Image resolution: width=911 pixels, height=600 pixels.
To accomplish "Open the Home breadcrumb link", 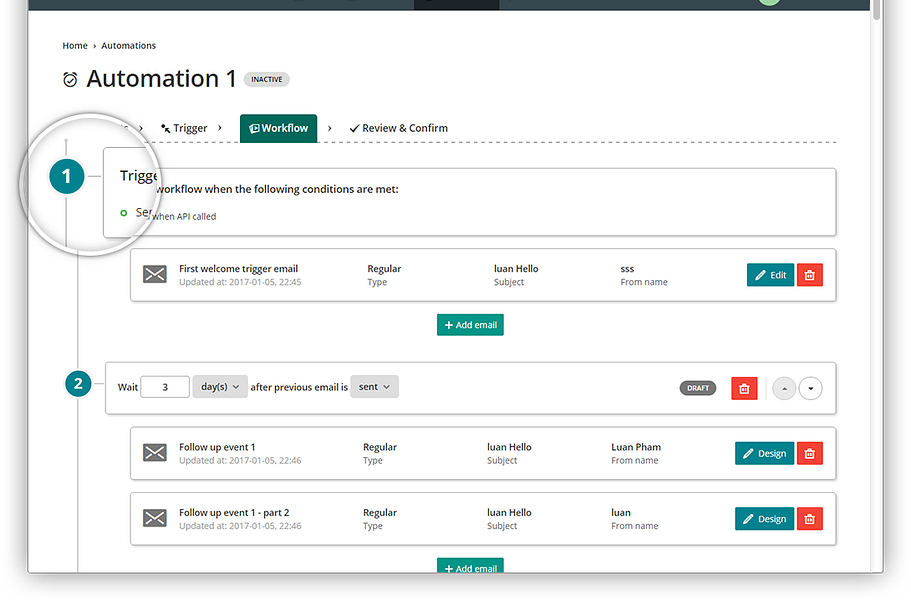I will 75,45.
